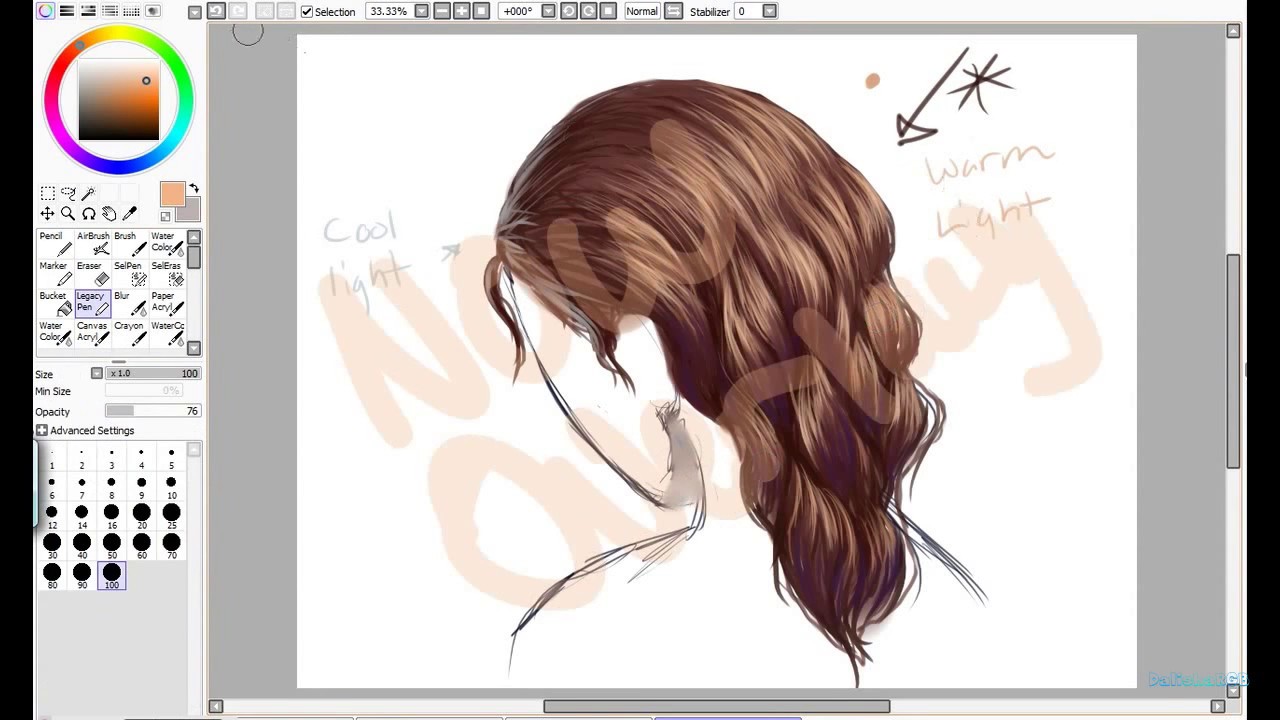Activate the rotate canvas tool
The width and height of the screenshot is (1280, 720).
tap(89, 213)
